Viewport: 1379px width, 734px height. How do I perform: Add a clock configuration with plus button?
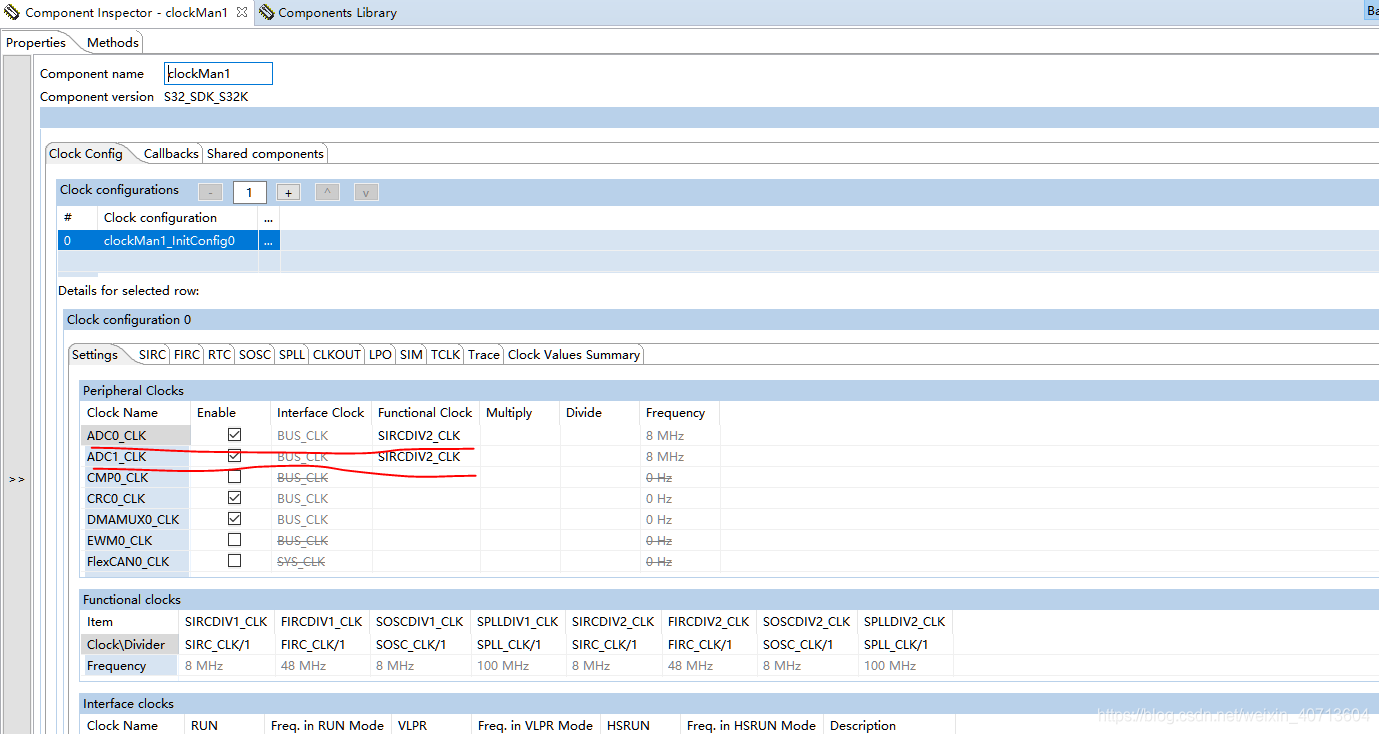288,192
